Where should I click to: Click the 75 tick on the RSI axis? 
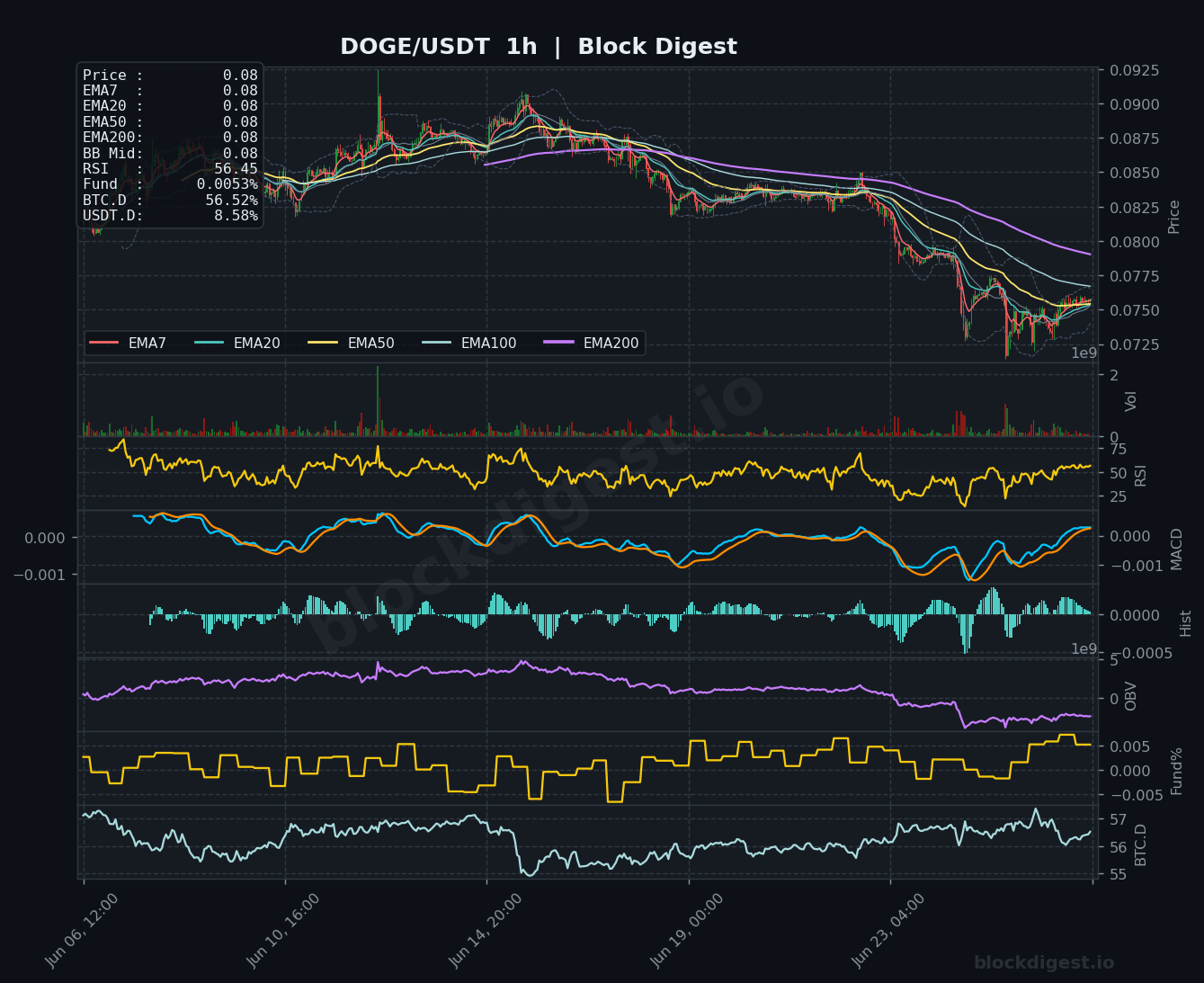click(x=1119, y=449)
